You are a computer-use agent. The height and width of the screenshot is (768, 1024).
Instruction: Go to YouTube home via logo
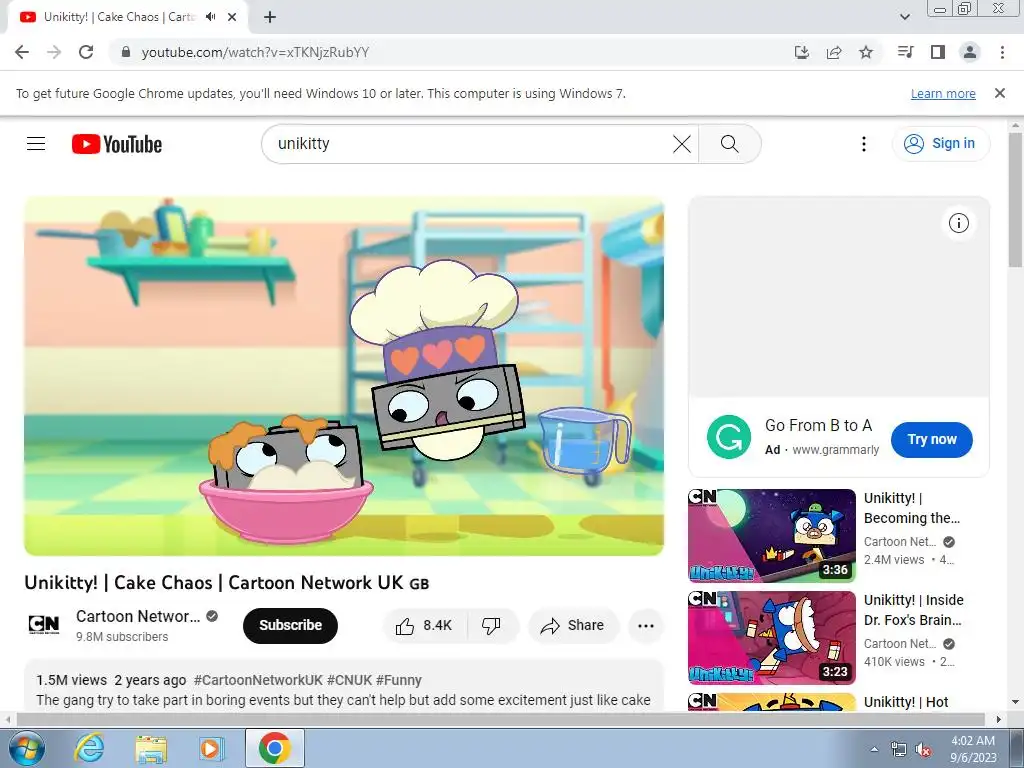[x=117, y=144]
